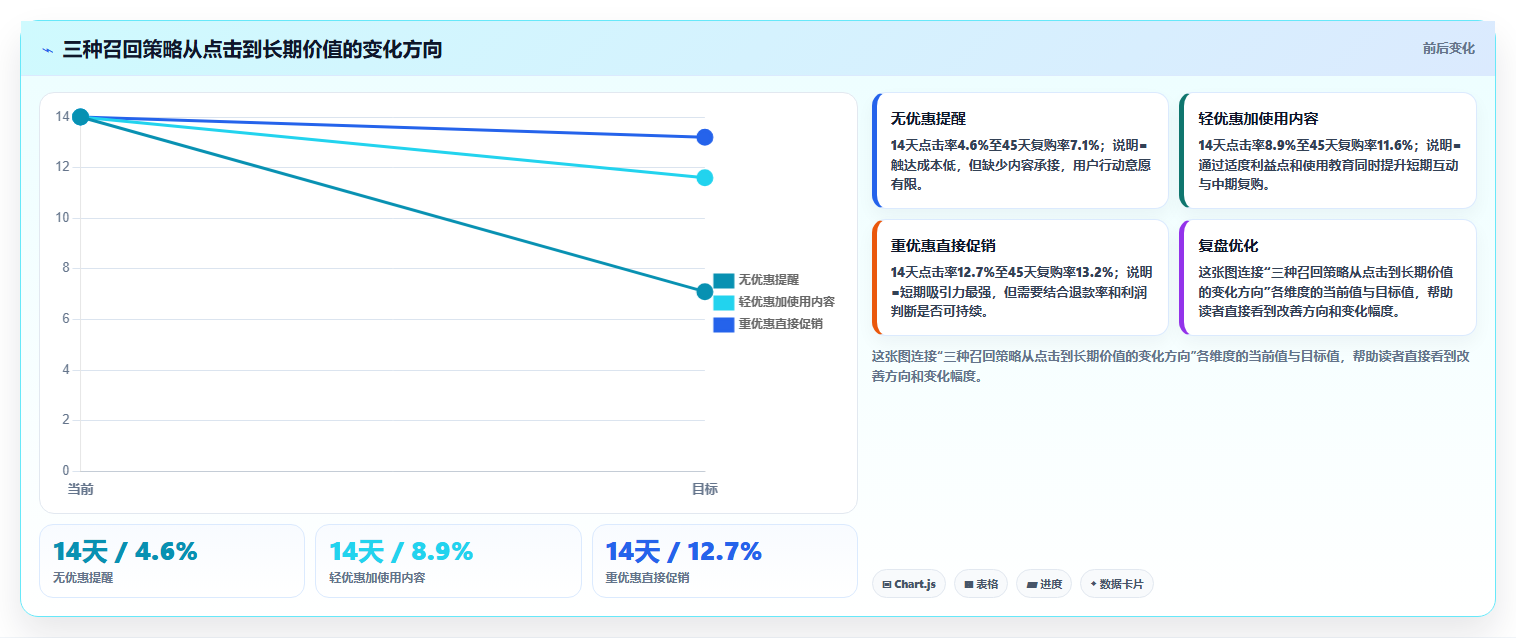
Task: Click the 14天 / 12.7% stat card
Action: [x=725, y=561]
